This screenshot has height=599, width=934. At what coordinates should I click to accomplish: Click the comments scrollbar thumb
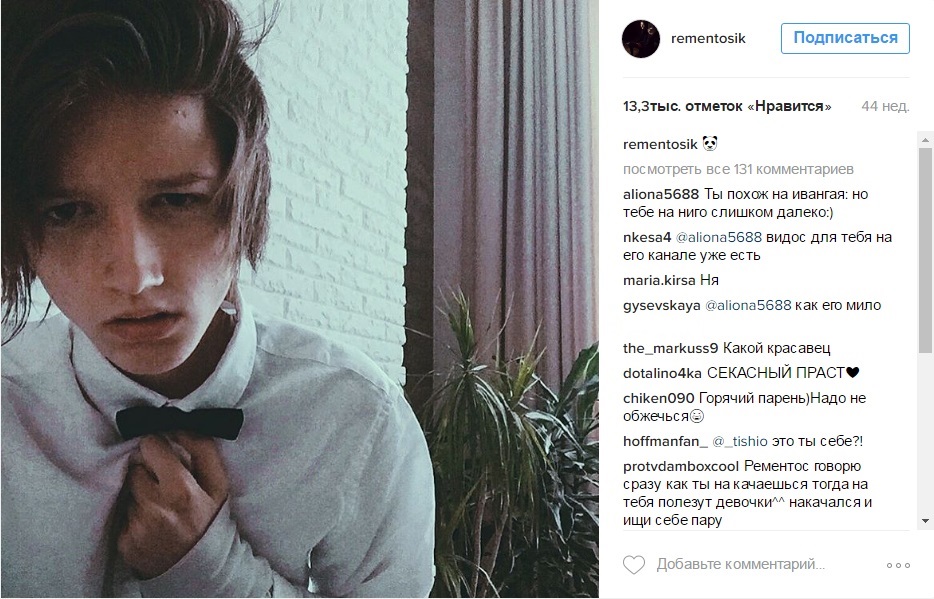click(925, 250)
